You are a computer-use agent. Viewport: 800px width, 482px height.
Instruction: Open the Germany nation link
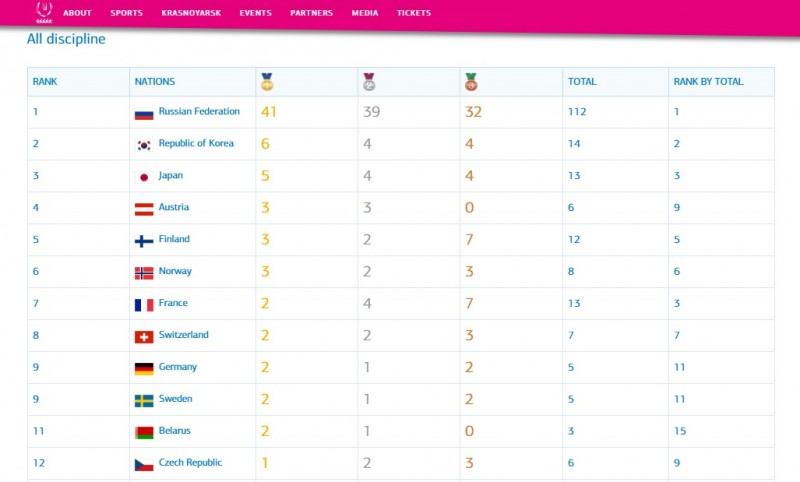click(178, 367)
